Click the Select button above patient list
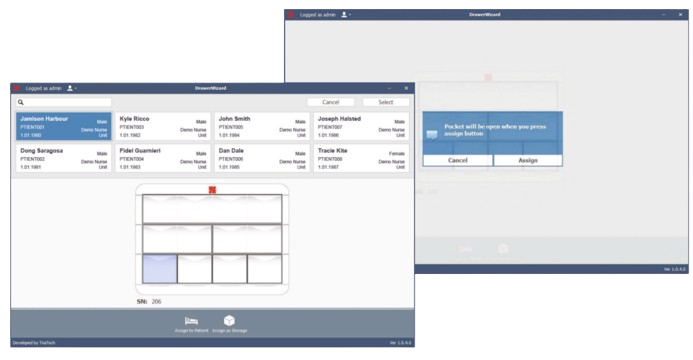 click(x=386, y=102)
